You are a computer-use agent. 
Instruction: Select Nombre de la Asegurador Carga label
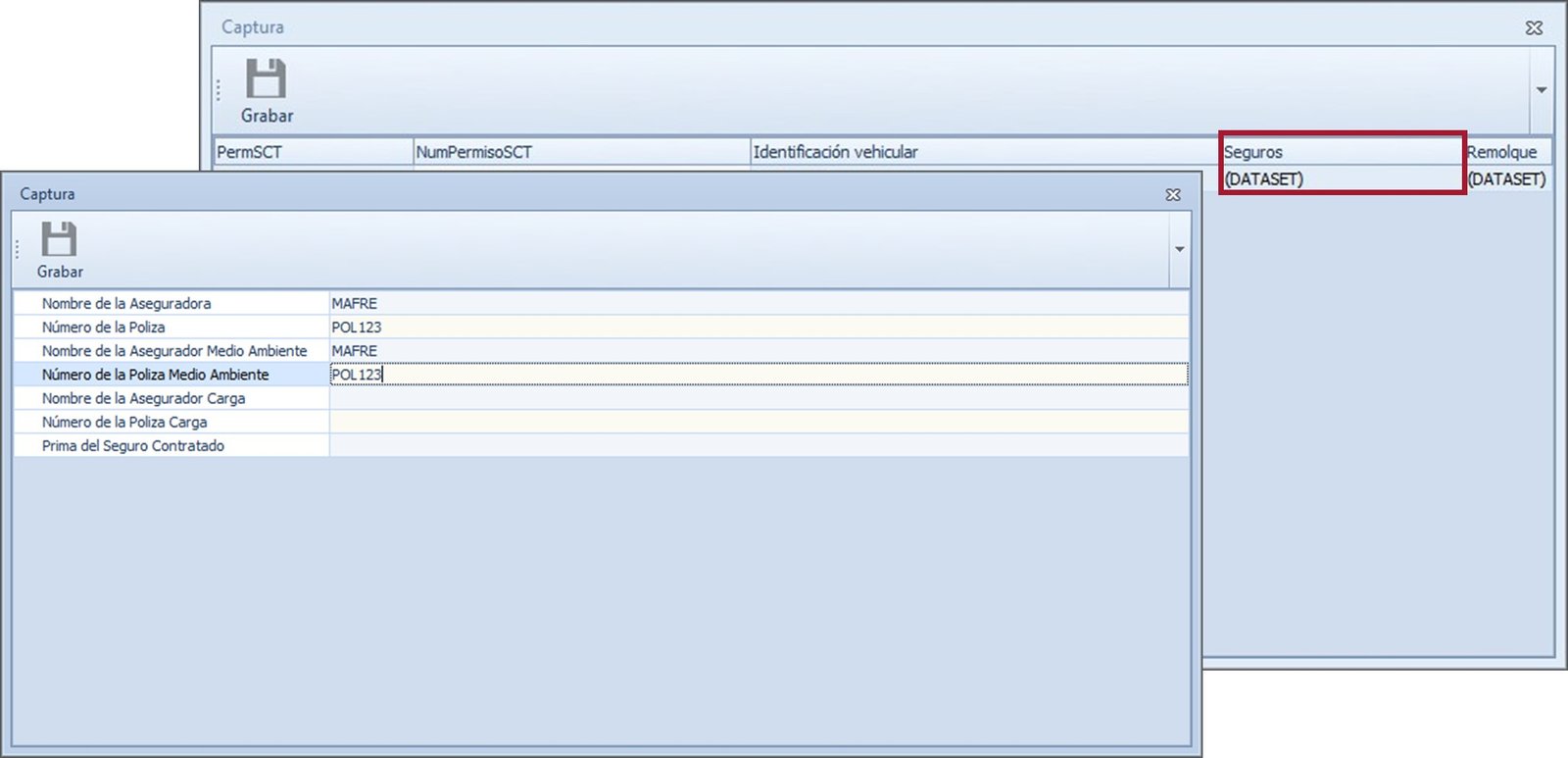(x=143, y=398)
